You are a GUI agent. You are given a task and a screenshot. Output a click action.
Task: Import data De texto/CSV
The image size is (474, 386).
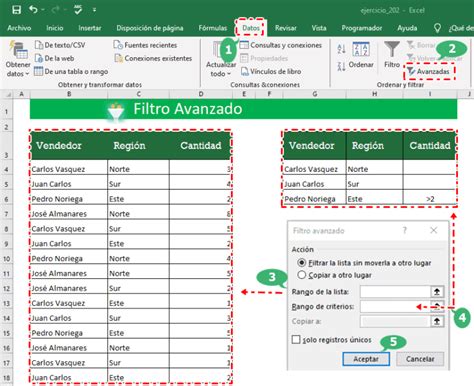click(x=60, y=45)
